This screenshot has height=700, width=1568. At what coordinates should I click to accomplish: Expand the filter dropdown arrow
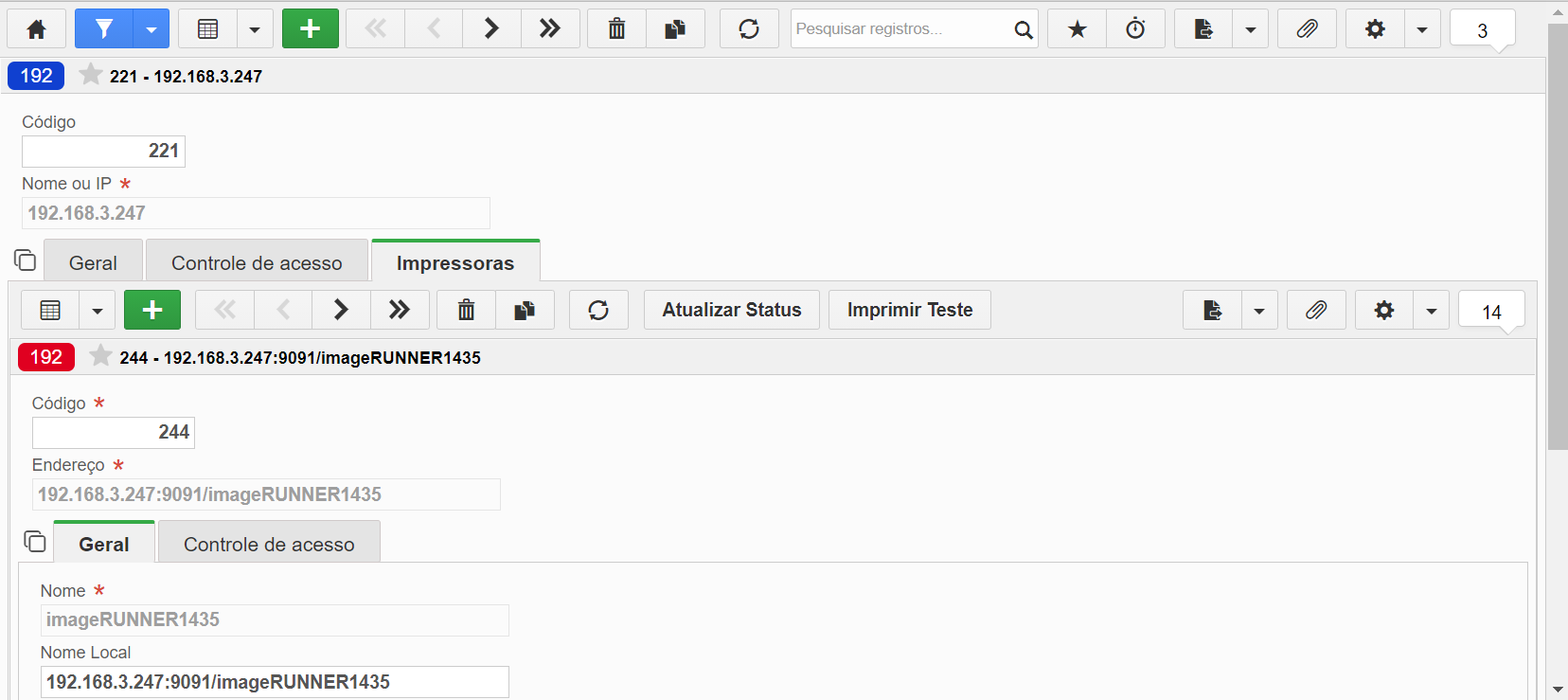(x=151, y=29)
